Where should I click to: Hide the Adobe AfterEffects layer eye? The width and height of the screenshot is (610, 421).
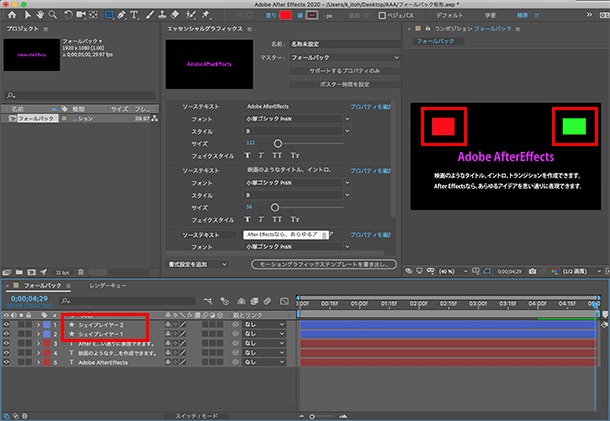[6, 362]
